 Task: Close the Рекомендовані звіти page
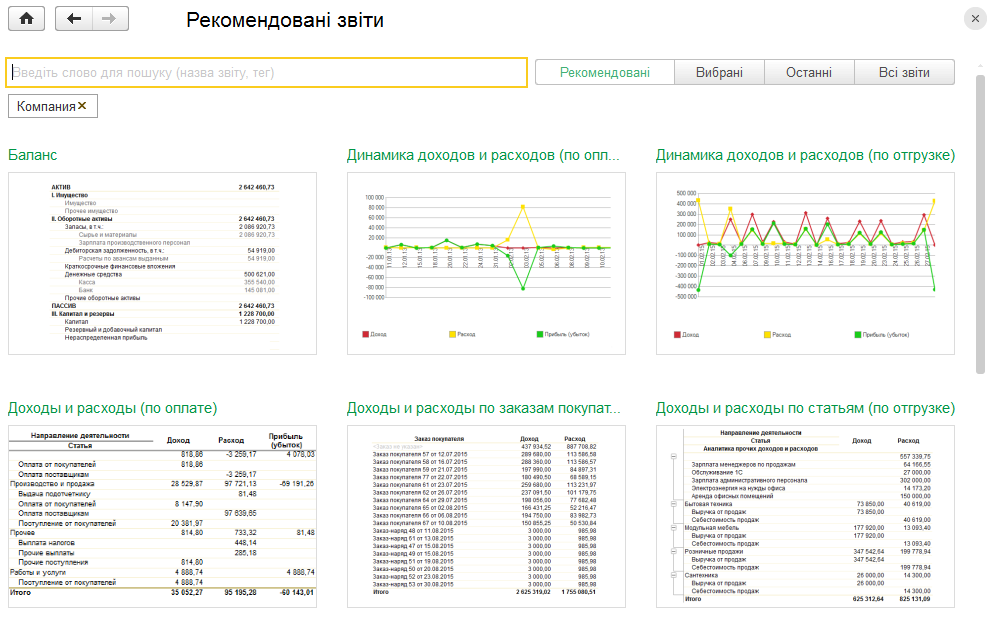[x=975, y=19]
